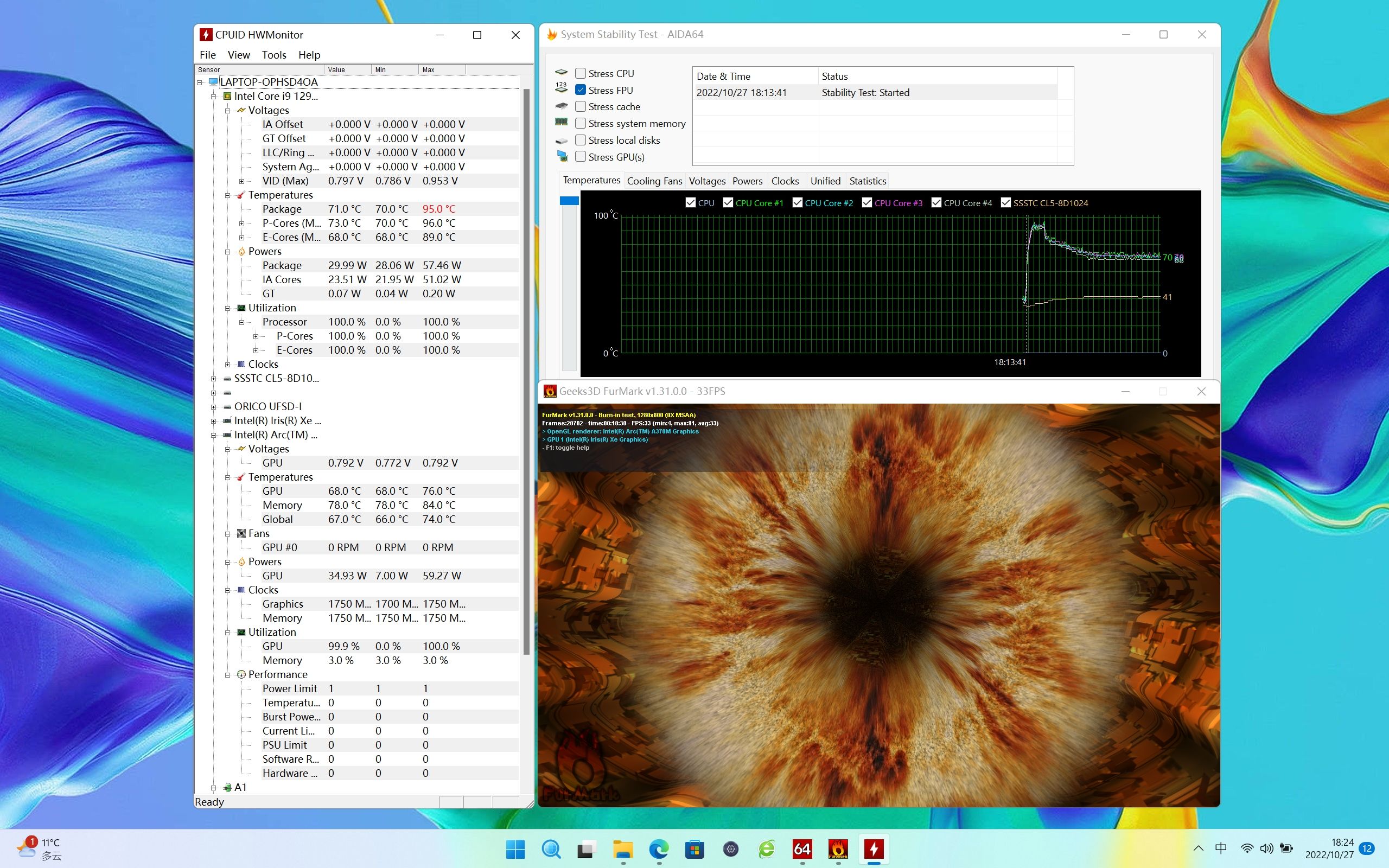Open Microsoft Edge from the taskbar

pos(659,848)
